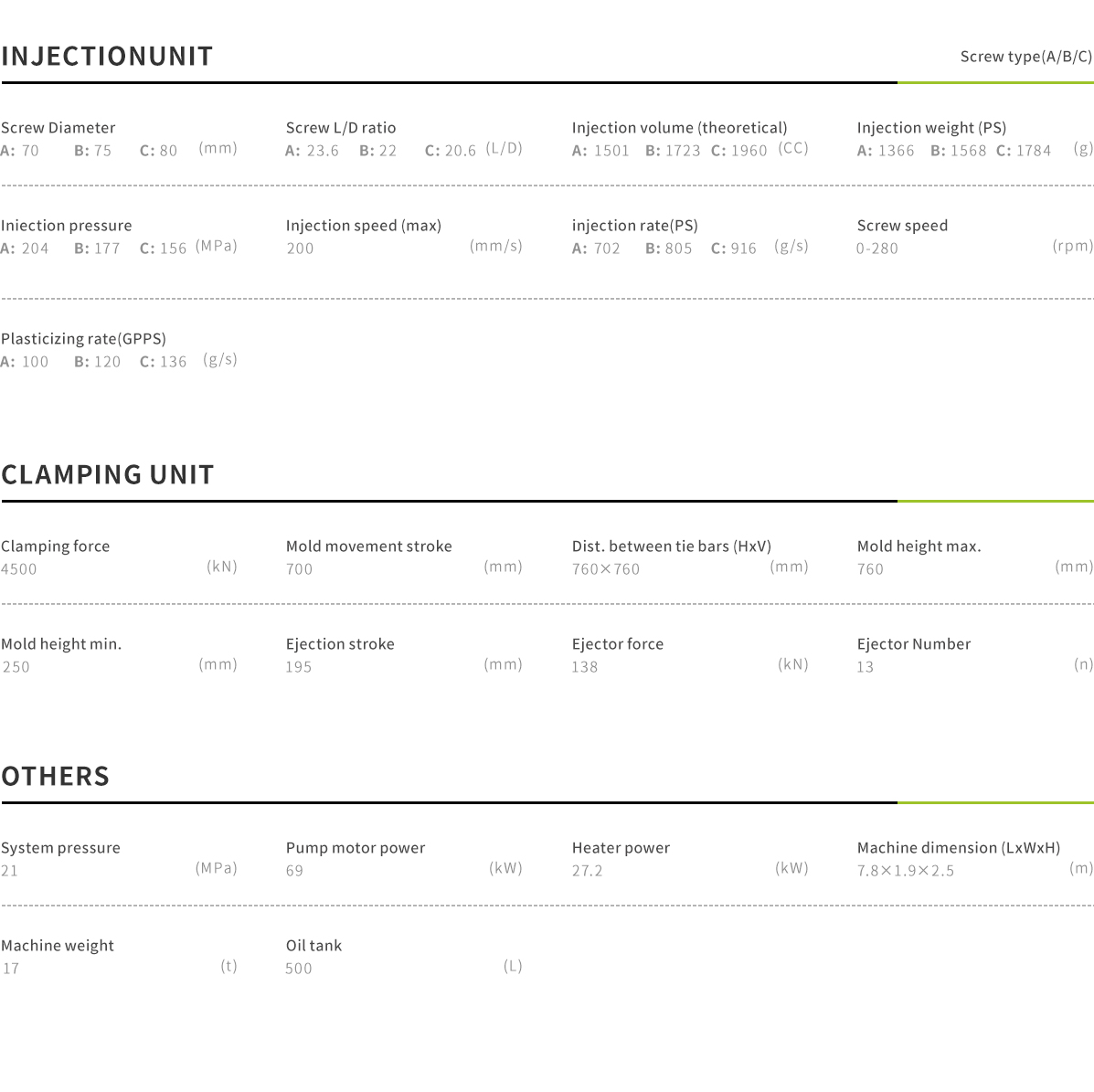Select the Heater power value 27.2
This screenshot has height=1092, width=1094.
[588, 871]
